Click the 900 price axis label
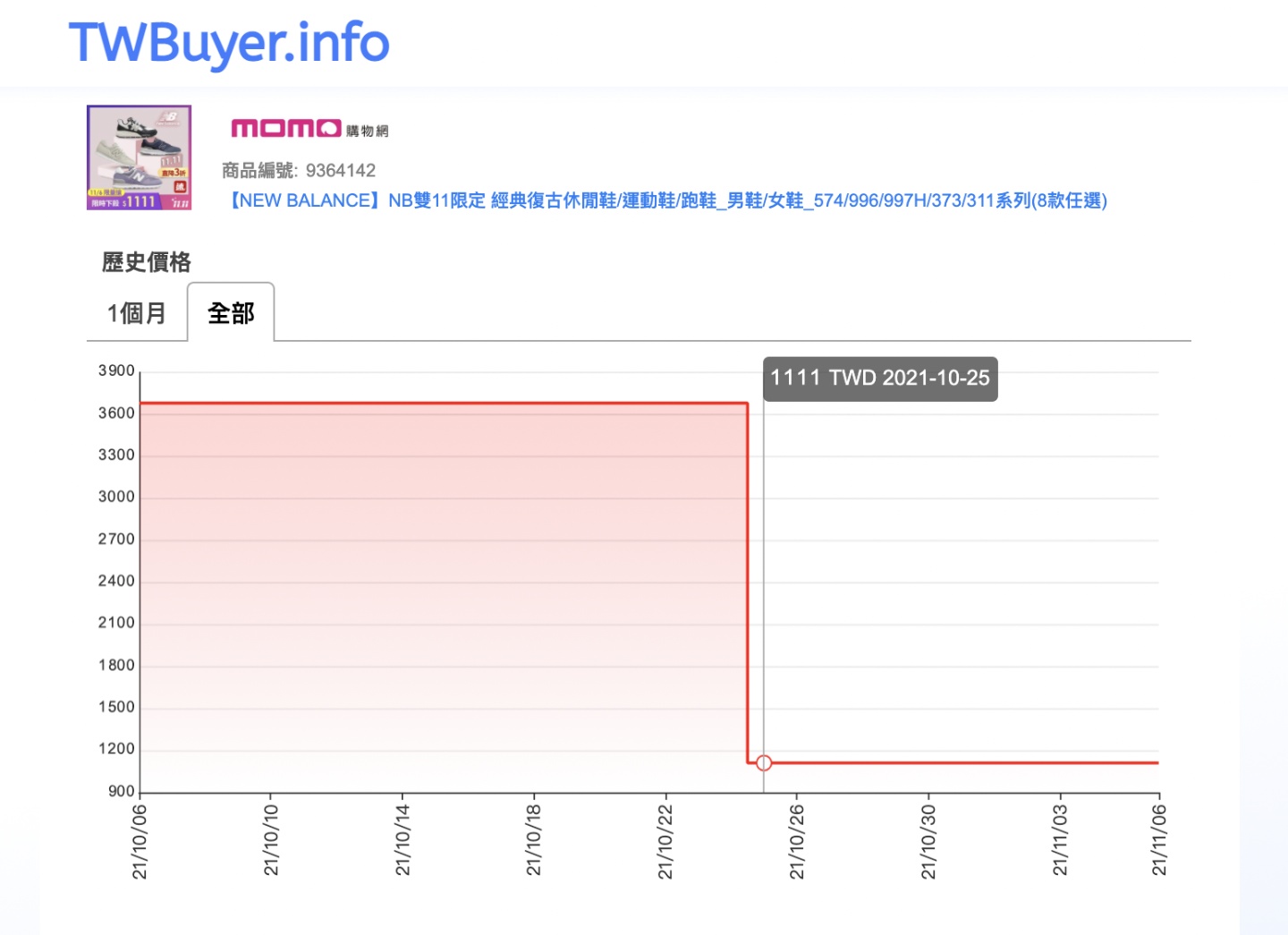Viewport: 1288px width, 935px height. point(121,791)
